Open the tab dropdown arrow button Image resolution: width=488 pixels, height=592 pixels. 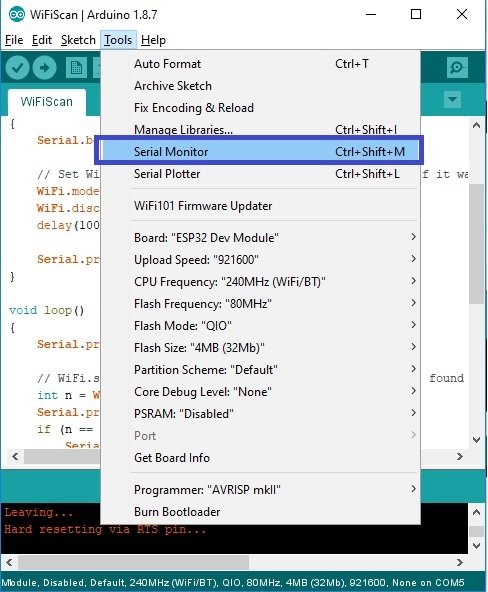tap(452, 100)
